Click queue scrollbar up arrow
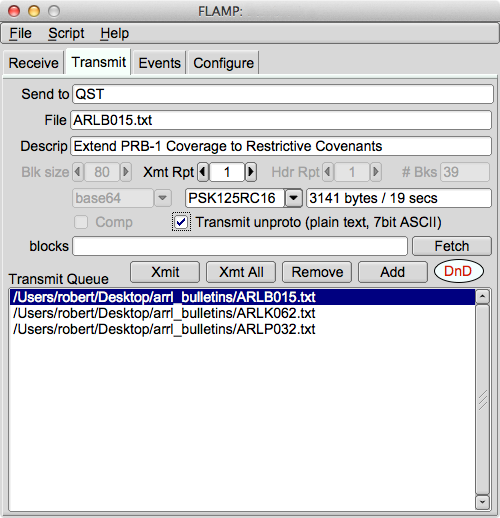The height and width of the screenshot is (518, 500). 482,296
